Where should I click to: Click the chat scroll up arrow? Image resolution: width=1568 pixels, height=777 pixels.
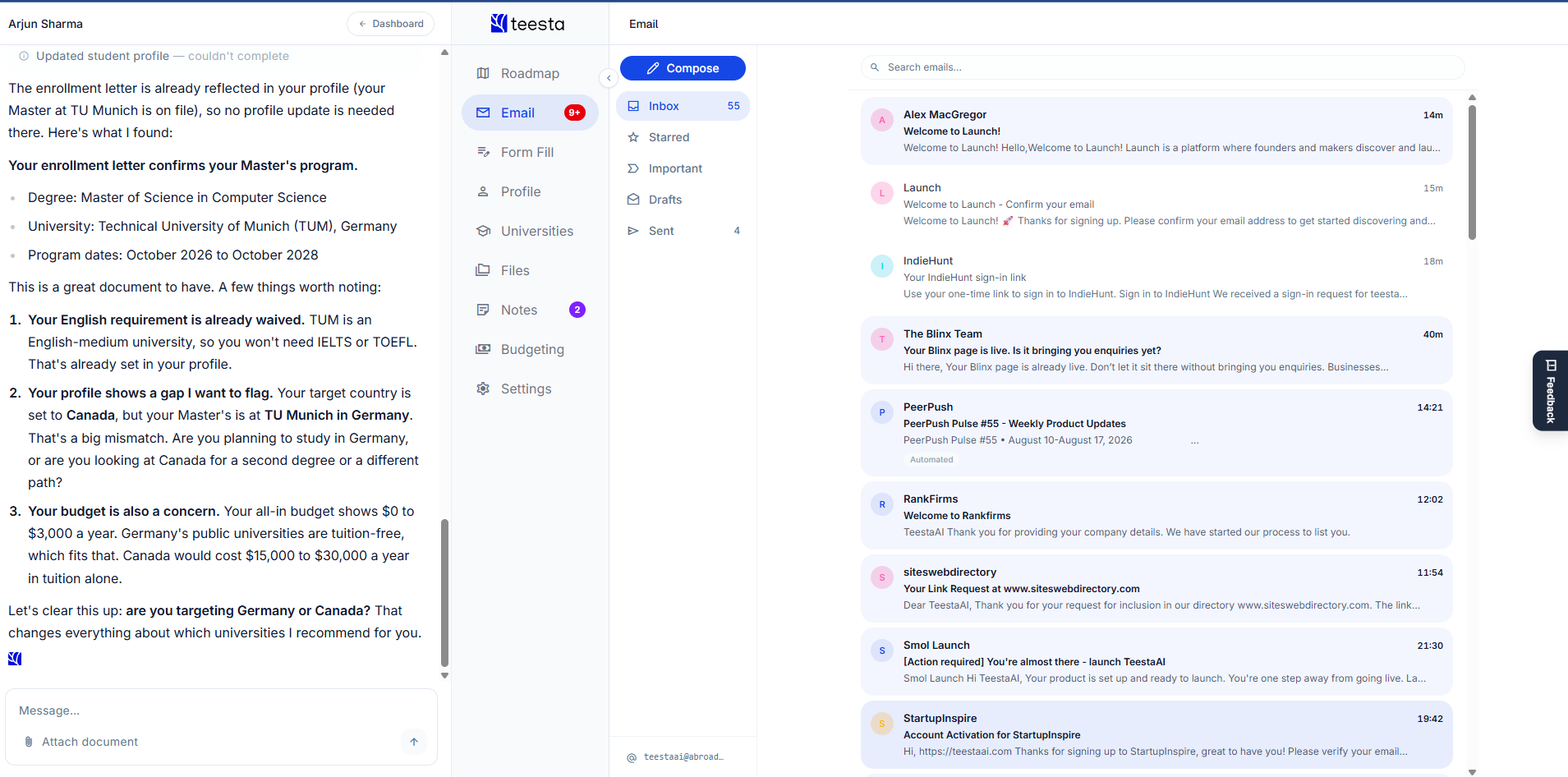point(444,53)
